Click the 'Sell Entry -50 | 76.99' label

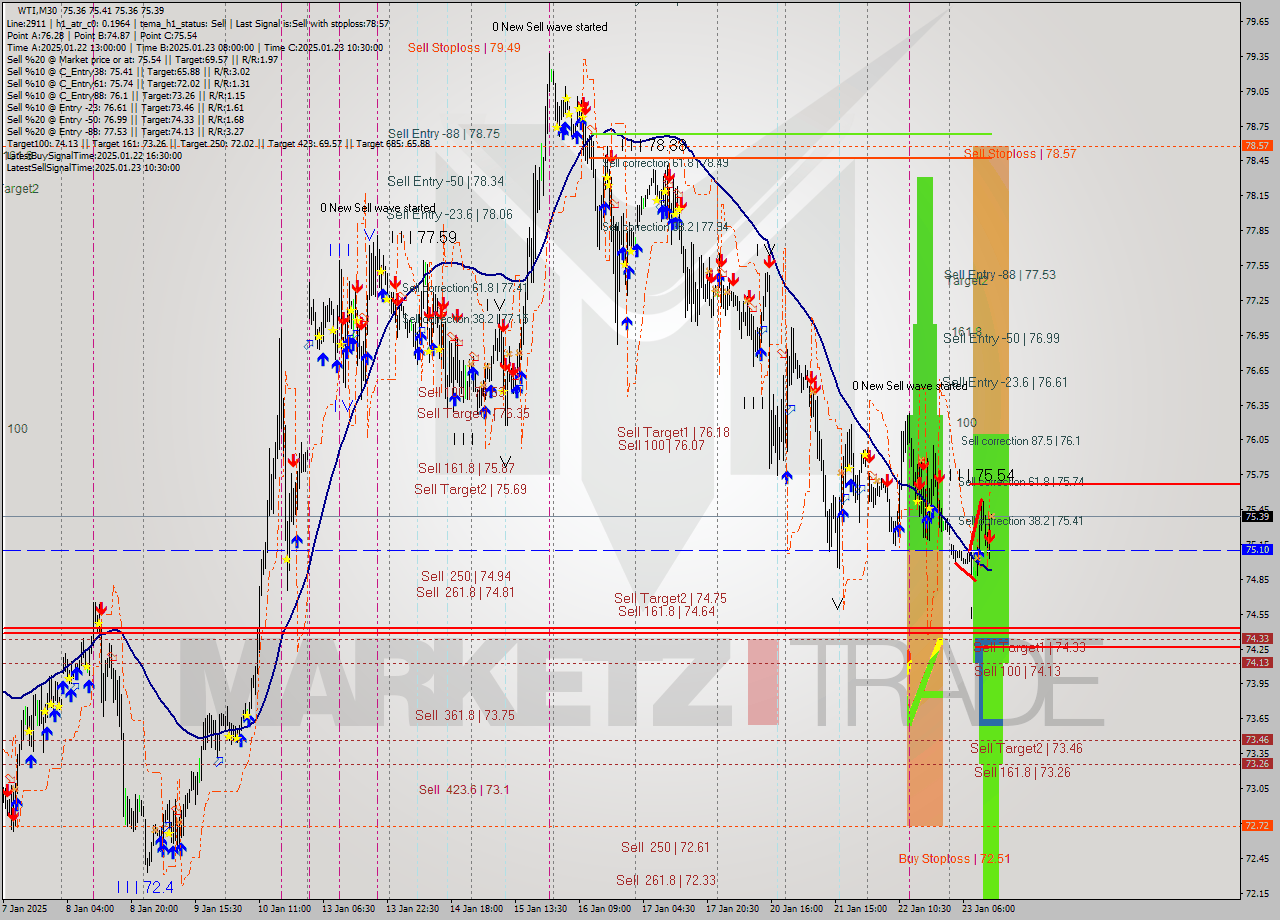click(1001, 338)
